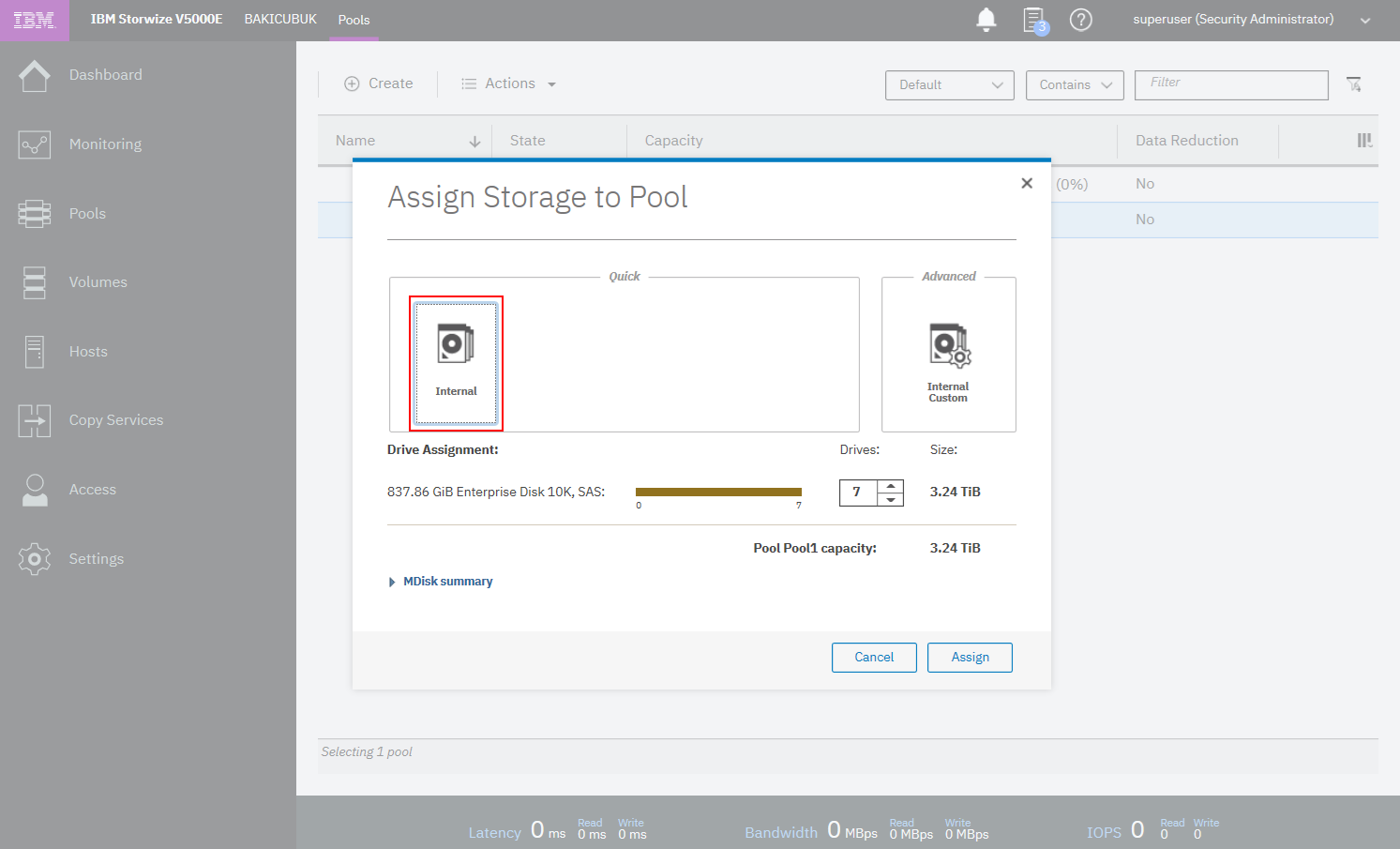
Task: Click the Monitoring chart icon
Action: tap(35, 144)
